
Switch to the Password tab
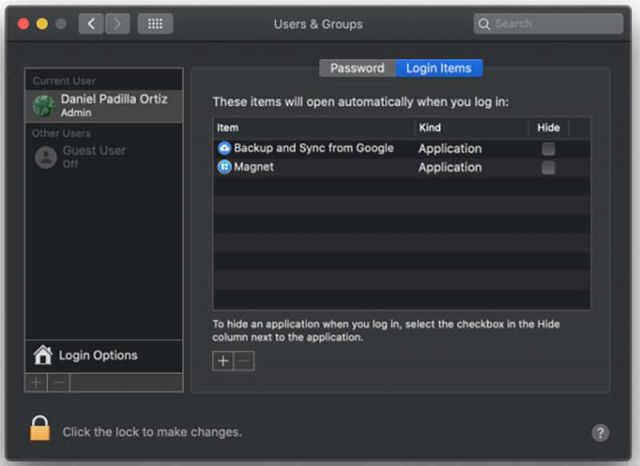[357, 68]
